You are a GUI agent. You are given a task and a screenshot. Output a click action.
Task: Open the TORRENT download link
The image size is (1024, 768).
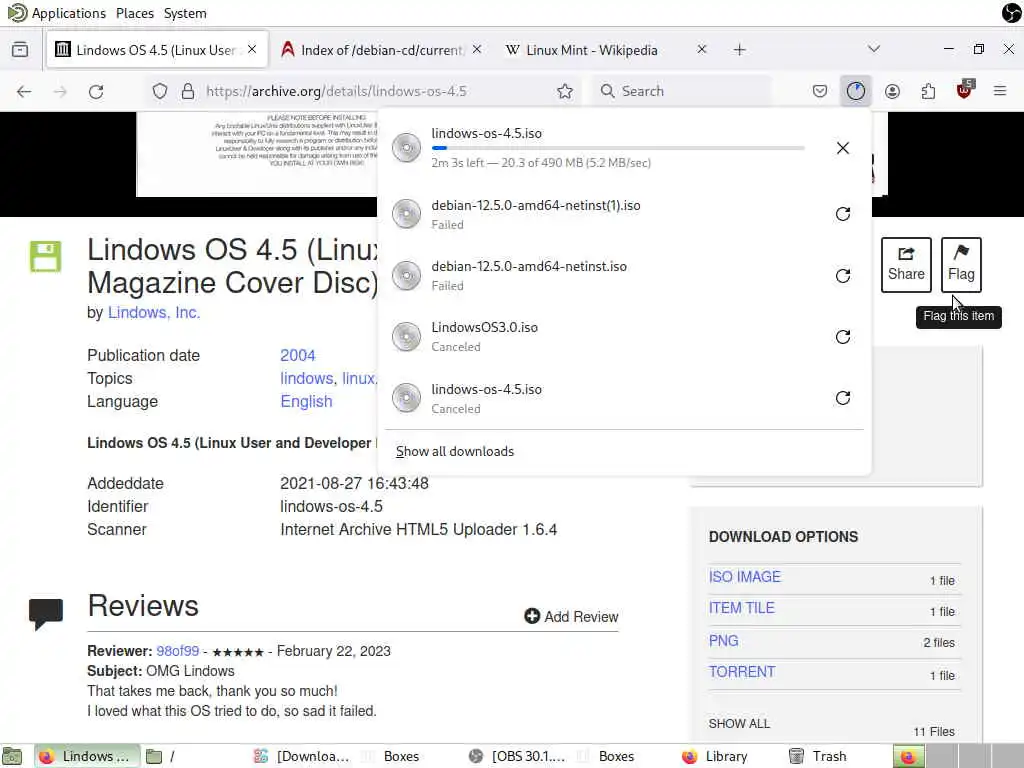click(x=742, y=673)
